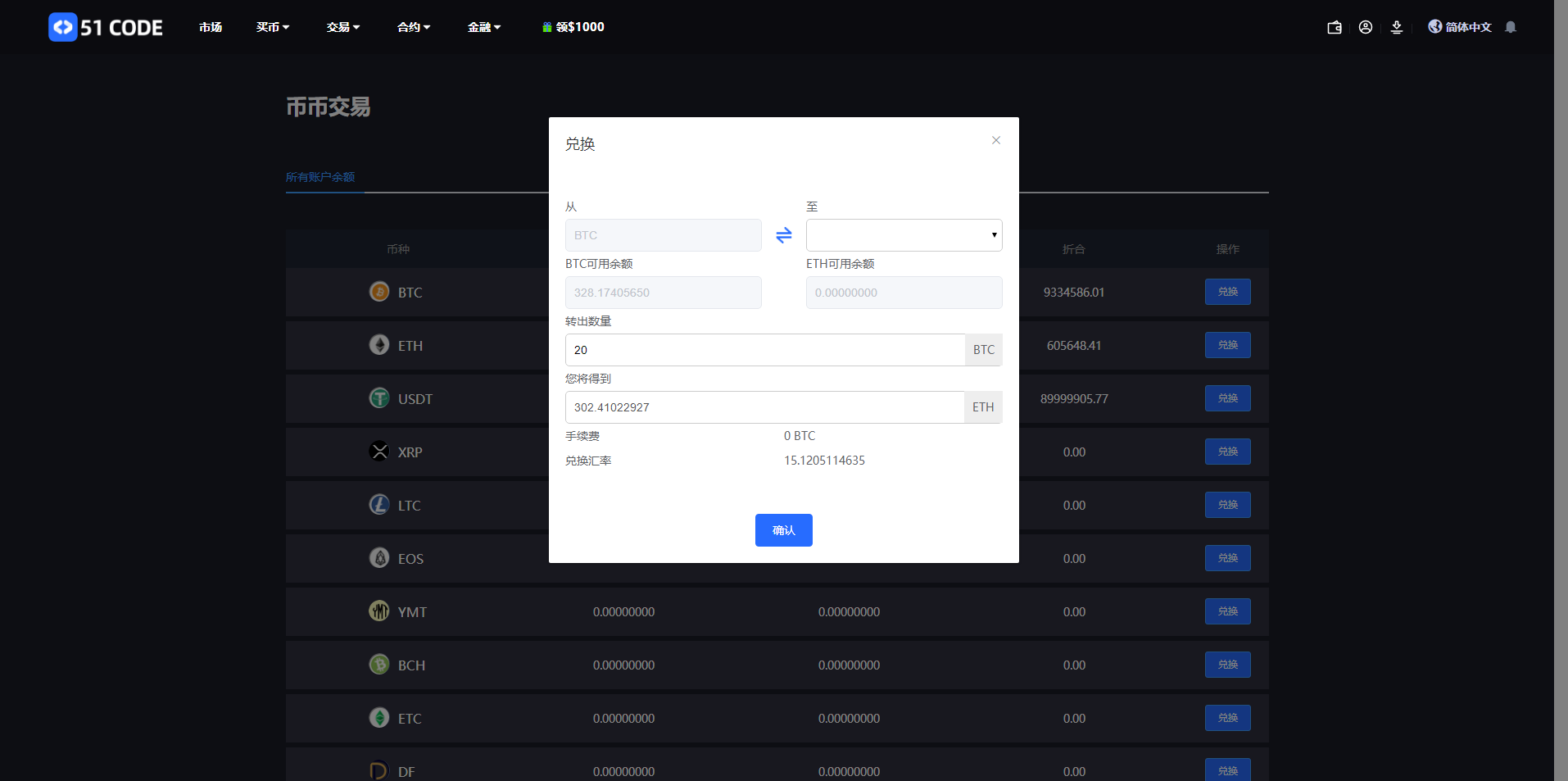Click ETH converted value 605648.41
This screenshot has height=781, width=1568.
(x=1074, y=346)
